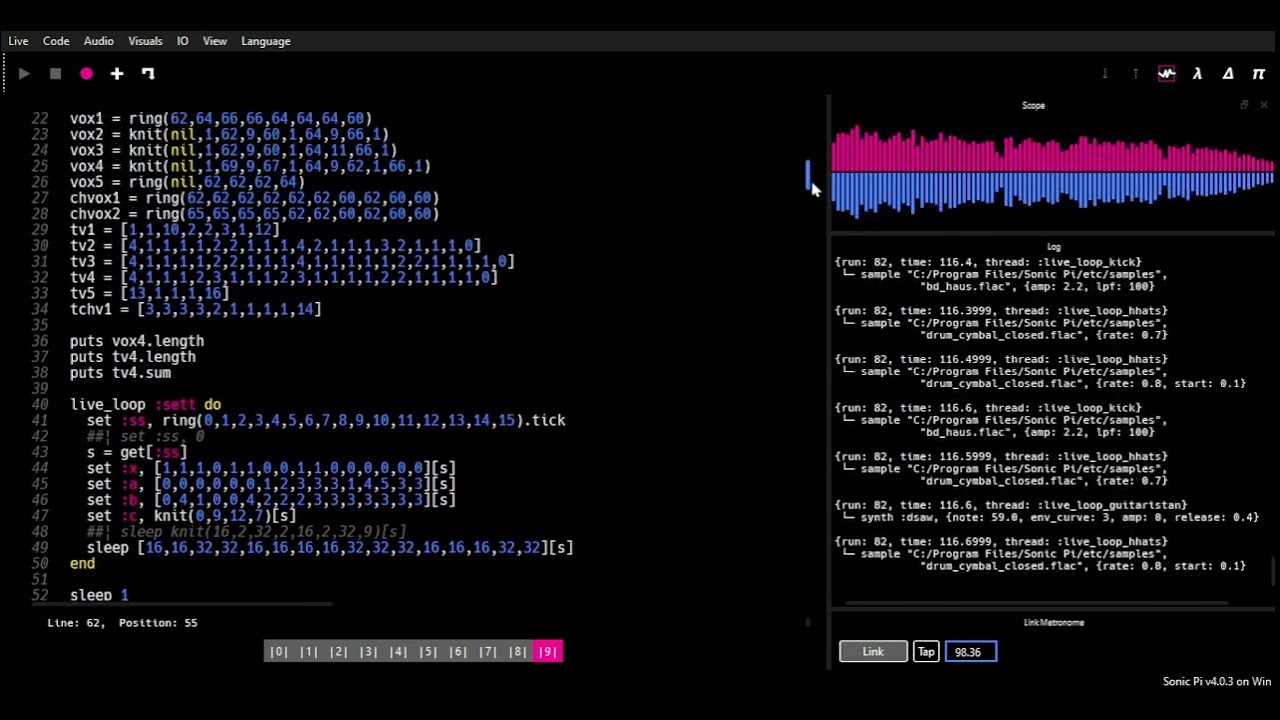Screen dimensions: 1280x720
Task: Open the Visuals menu
Action: pos(145,41)
